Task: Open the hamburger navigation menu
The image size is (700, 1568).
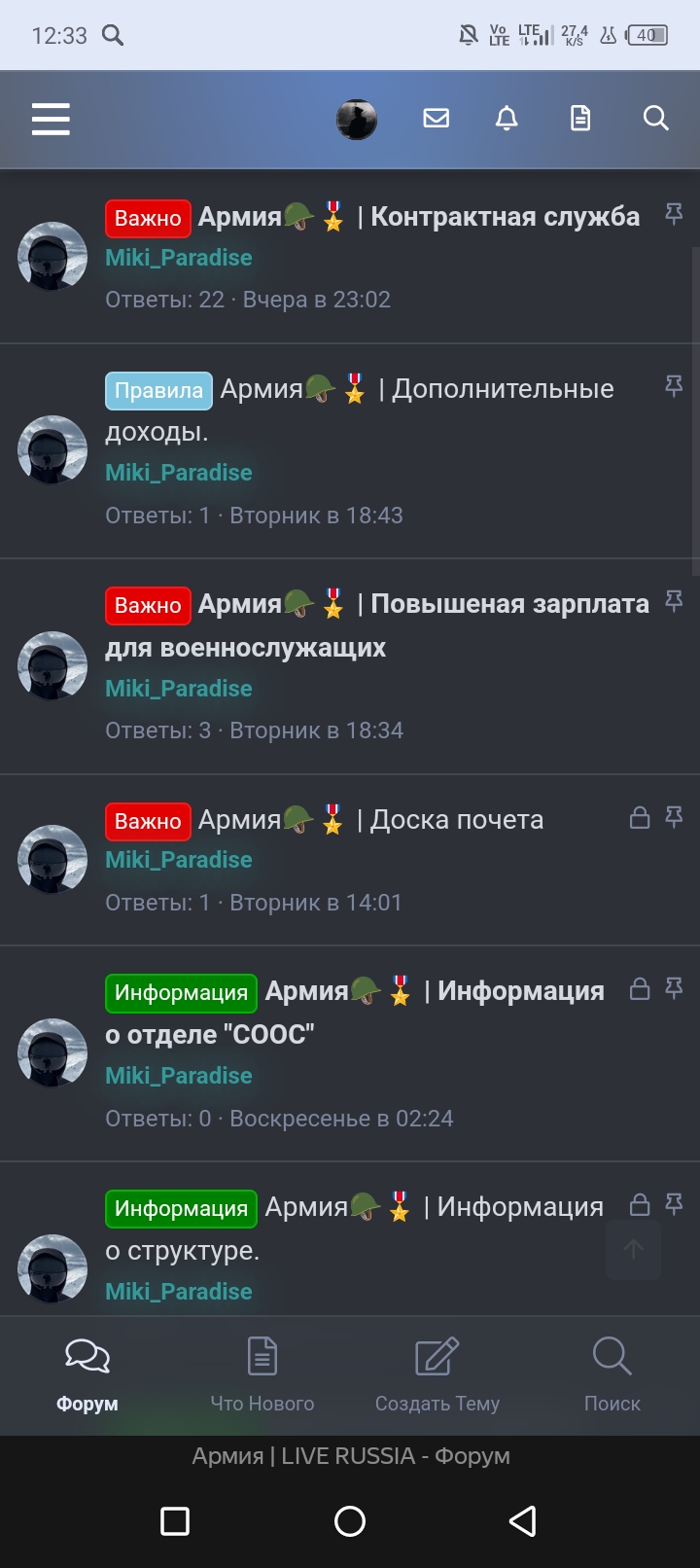Action: (x=51, y=119)
